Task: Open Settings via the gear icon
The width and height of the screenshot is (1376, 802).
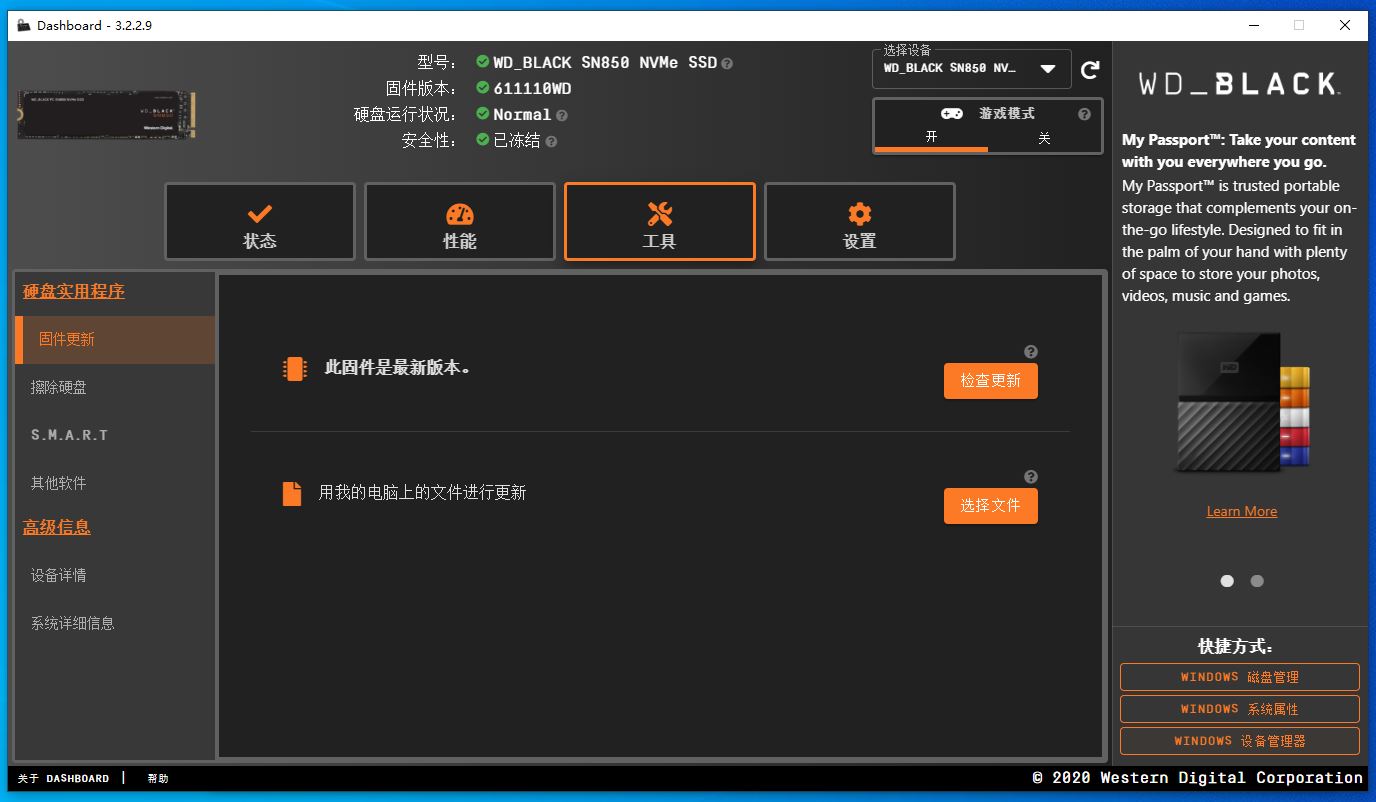Action: [859, 221]
